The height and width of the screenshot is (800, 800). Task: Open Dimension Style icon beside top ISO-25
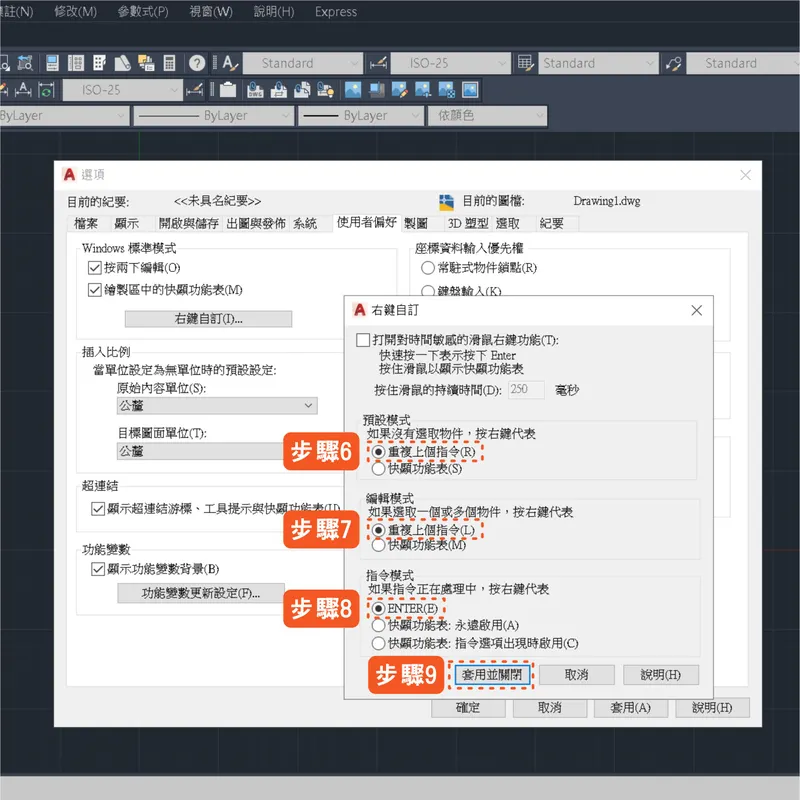click(379, 63)
